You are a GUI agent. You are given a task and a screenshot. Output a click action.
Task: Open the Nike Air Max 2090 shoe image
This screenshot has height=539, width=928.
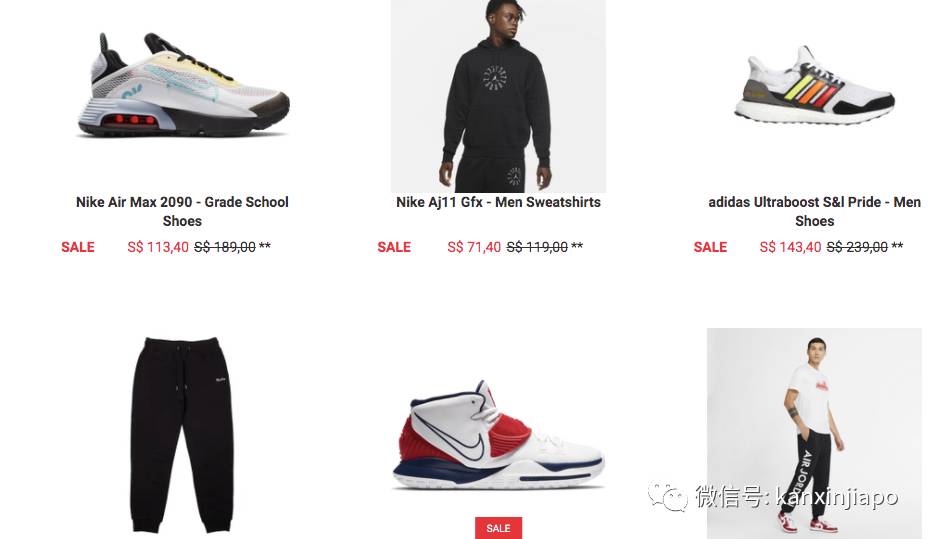click(x=183, y=85)
